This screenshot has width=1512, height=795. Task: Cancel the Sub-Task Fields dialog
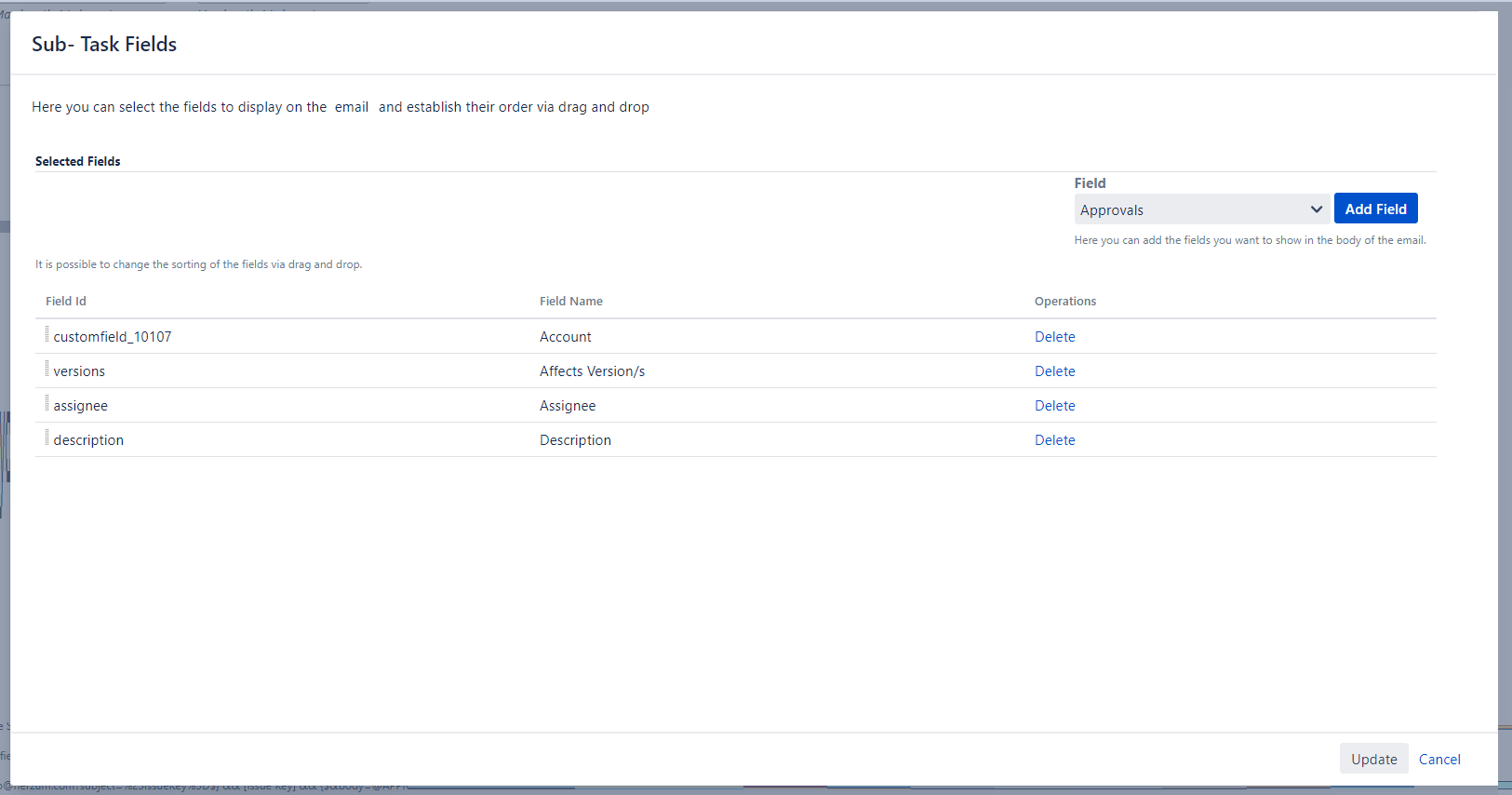(x=1438, y=760)
